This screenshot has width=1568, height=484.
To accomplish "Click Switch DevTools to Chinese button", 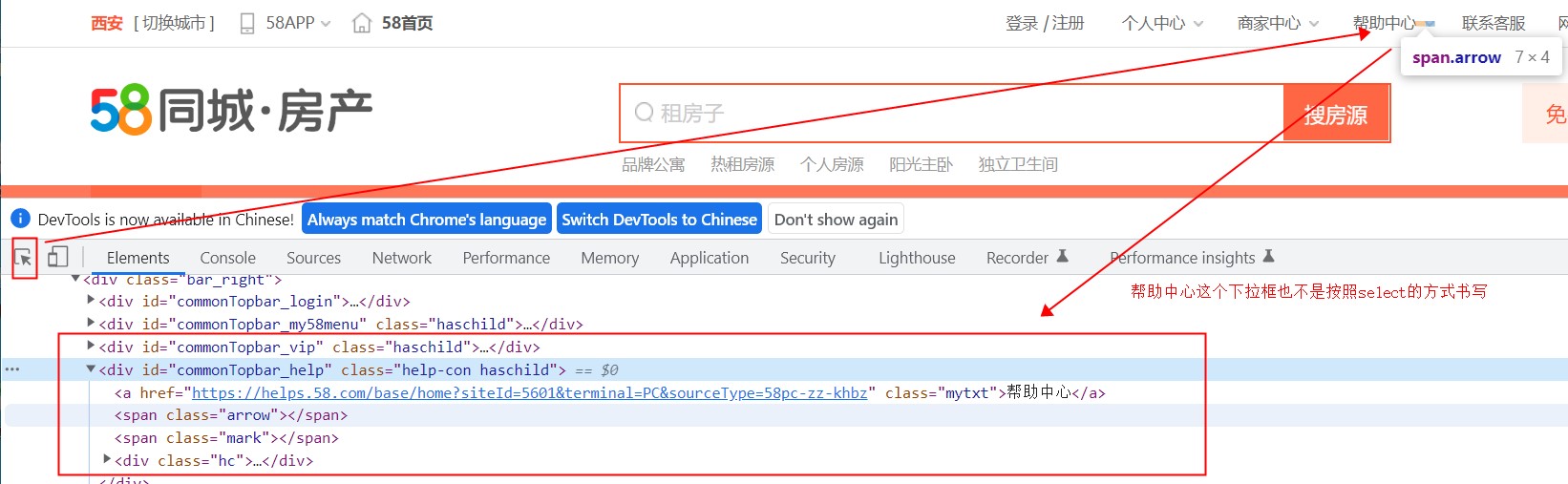I will 659,220.
